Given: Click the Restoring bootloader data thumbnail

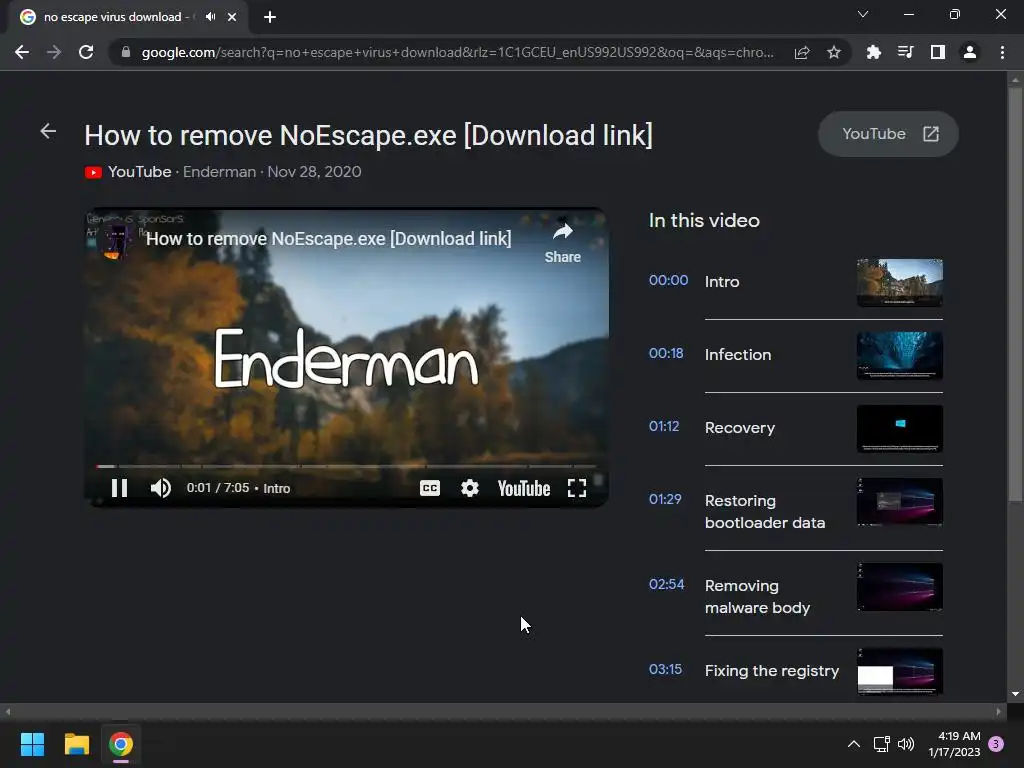Looking at the screenshot, I should coord(899,502).
